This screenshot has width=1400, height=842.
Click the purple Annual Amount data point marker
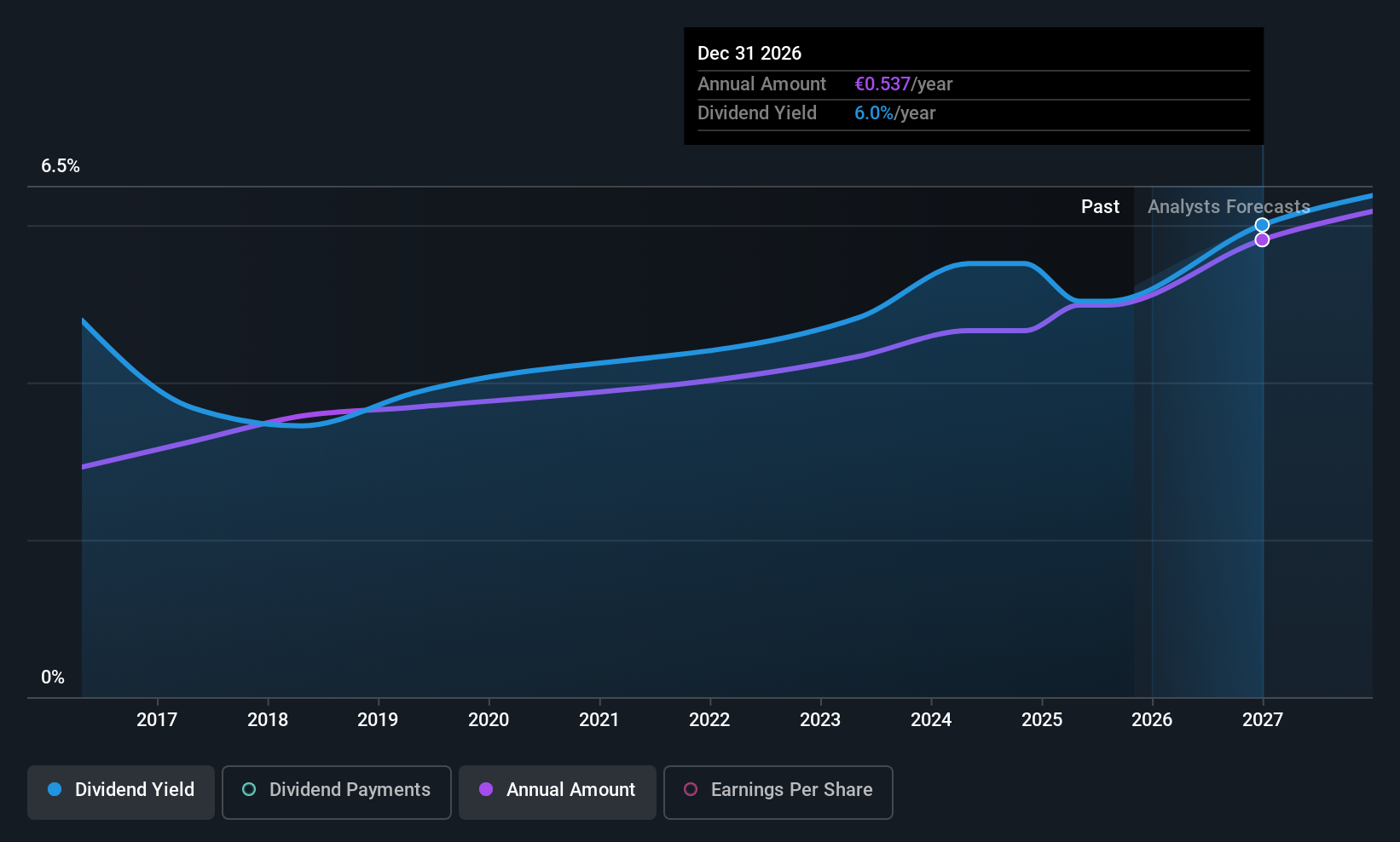[x=1262, y=240]
